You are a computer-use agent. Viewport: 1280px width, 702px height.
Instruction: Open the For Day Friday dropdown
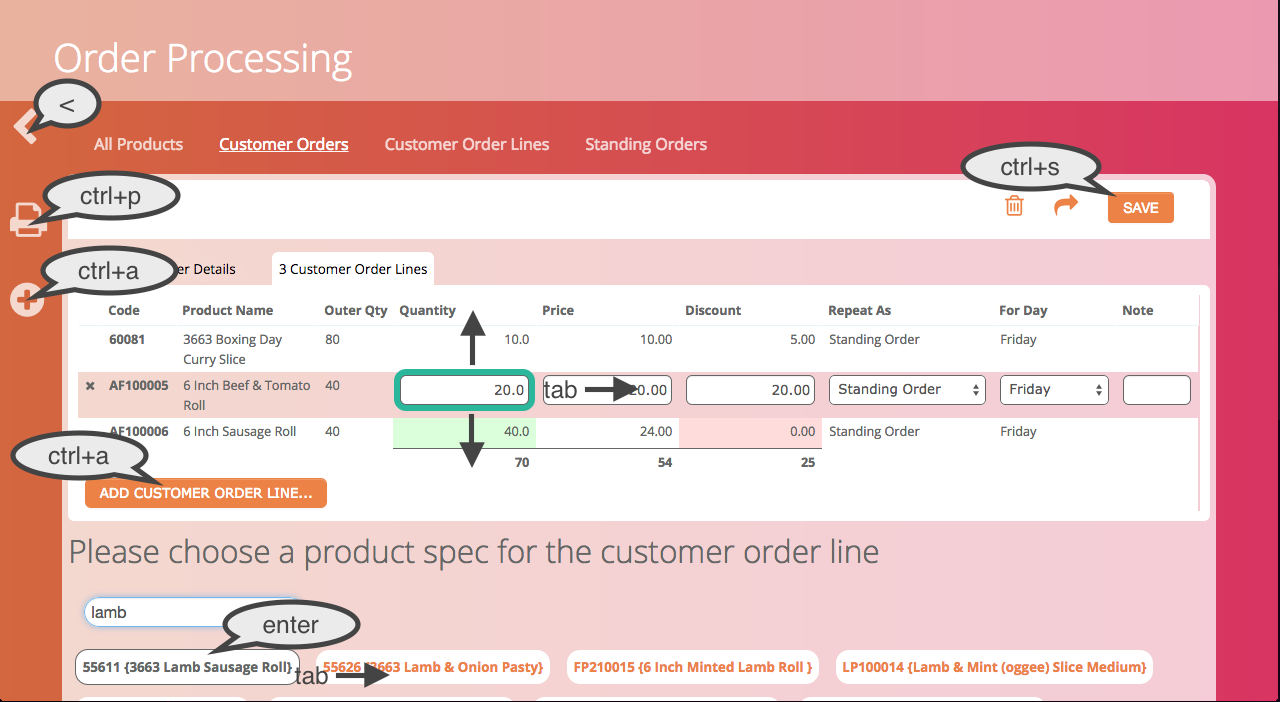click(x=1054, y=390)
